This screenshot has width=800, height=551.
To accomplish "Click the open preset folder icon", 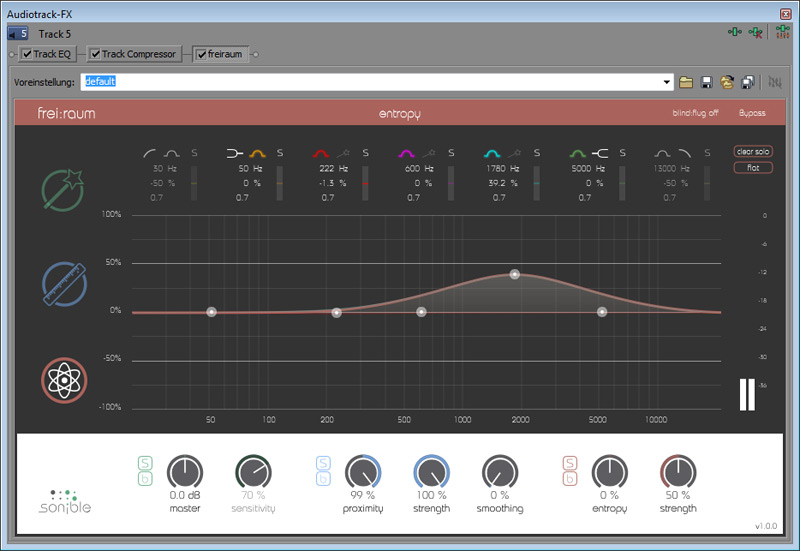I will pyautogui.click(x=686, y=82).
